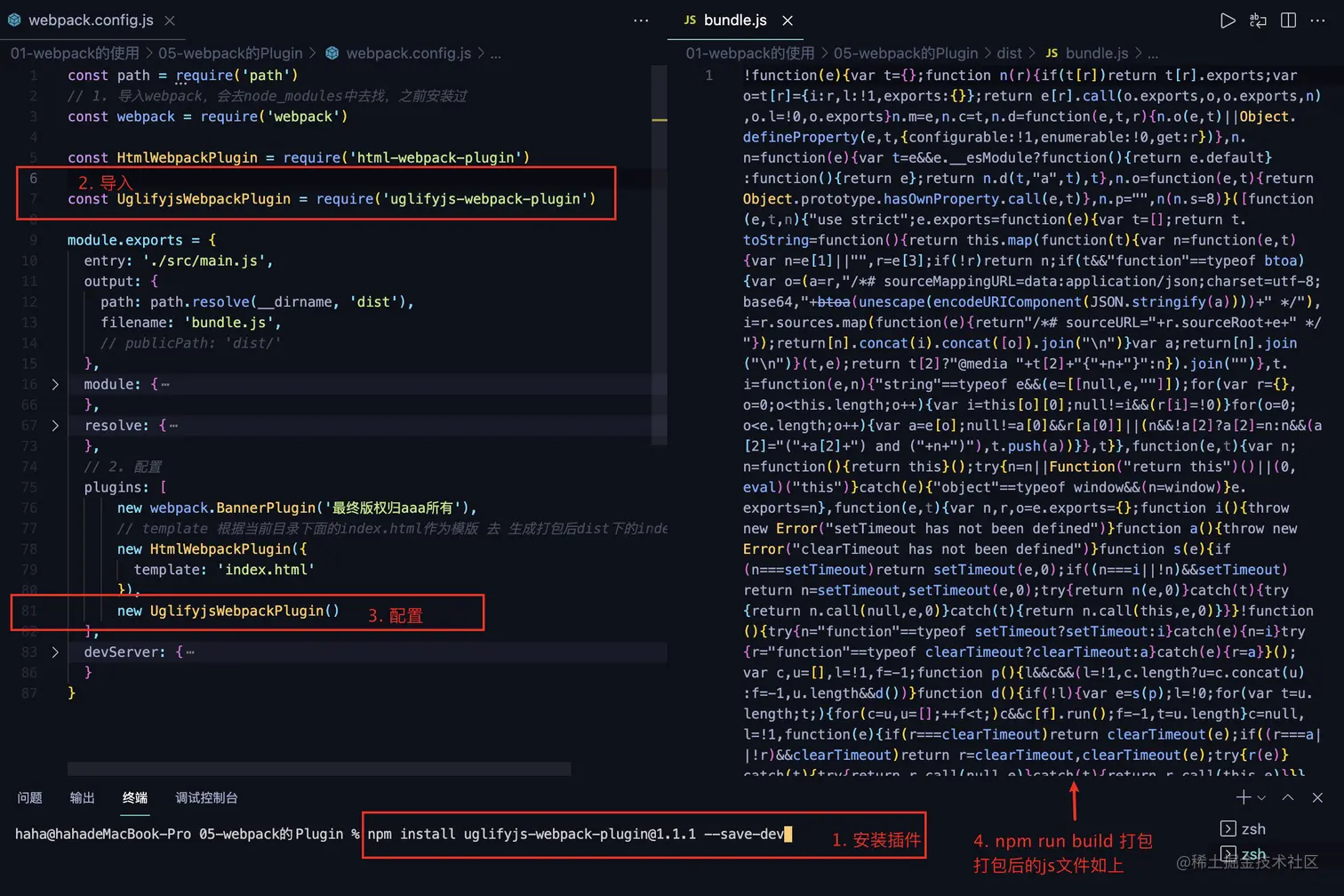
Task: Select the white non-highlighted zsh terminal entry
Action: coord(1243,828)
